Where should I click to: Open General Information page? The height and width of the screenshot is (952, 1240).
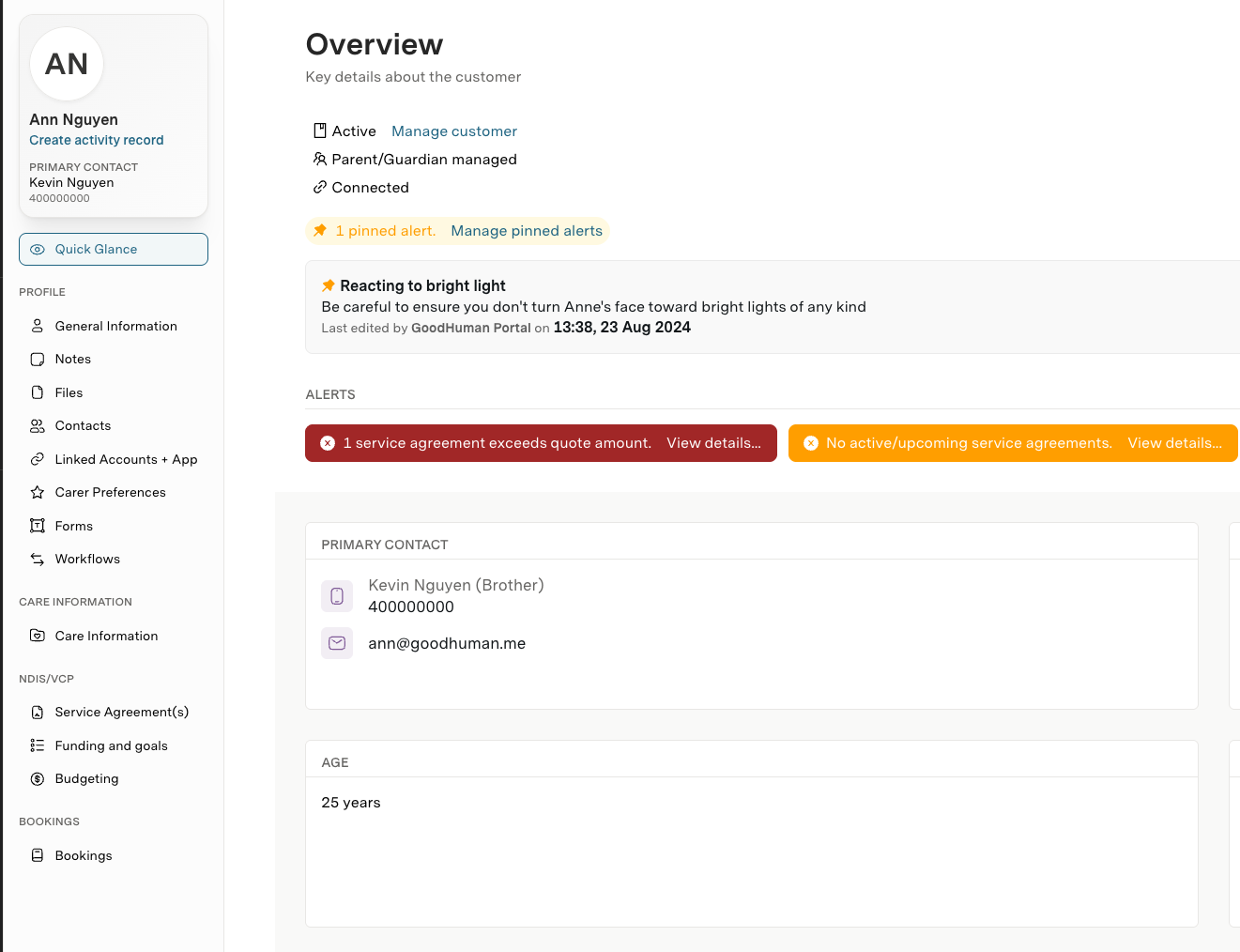click(x=114, y=326)
